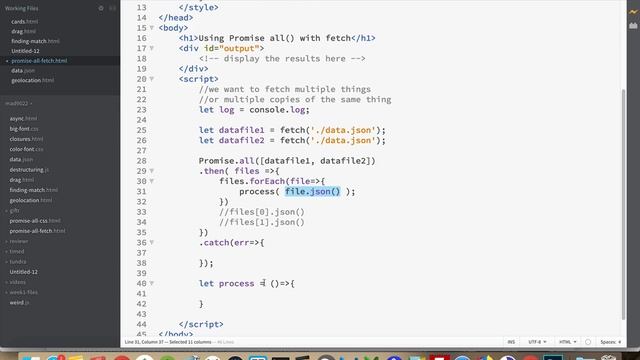Collapse the forEach fold on line 30

point(152,181)
